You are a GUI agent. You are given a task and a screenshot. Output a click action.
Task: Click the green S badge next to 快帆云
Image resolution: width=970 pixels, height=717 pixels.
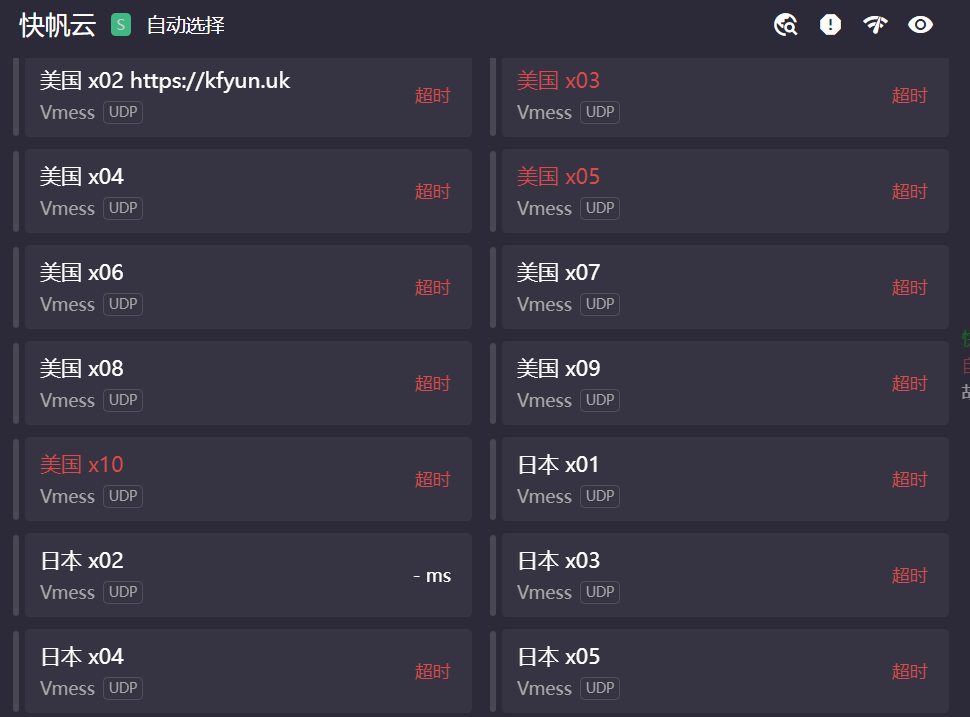(121, 25)
